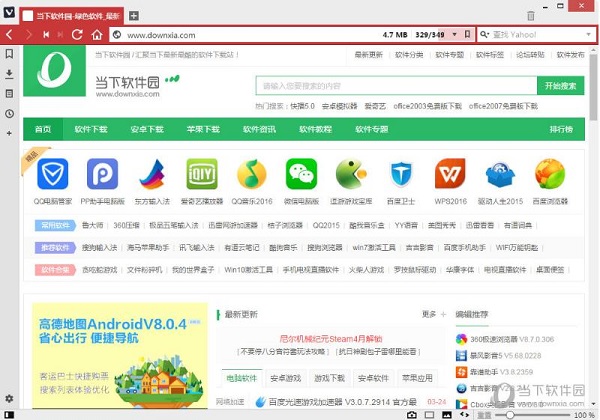Open the History side panel
The image size is (600, 420).
9,114
